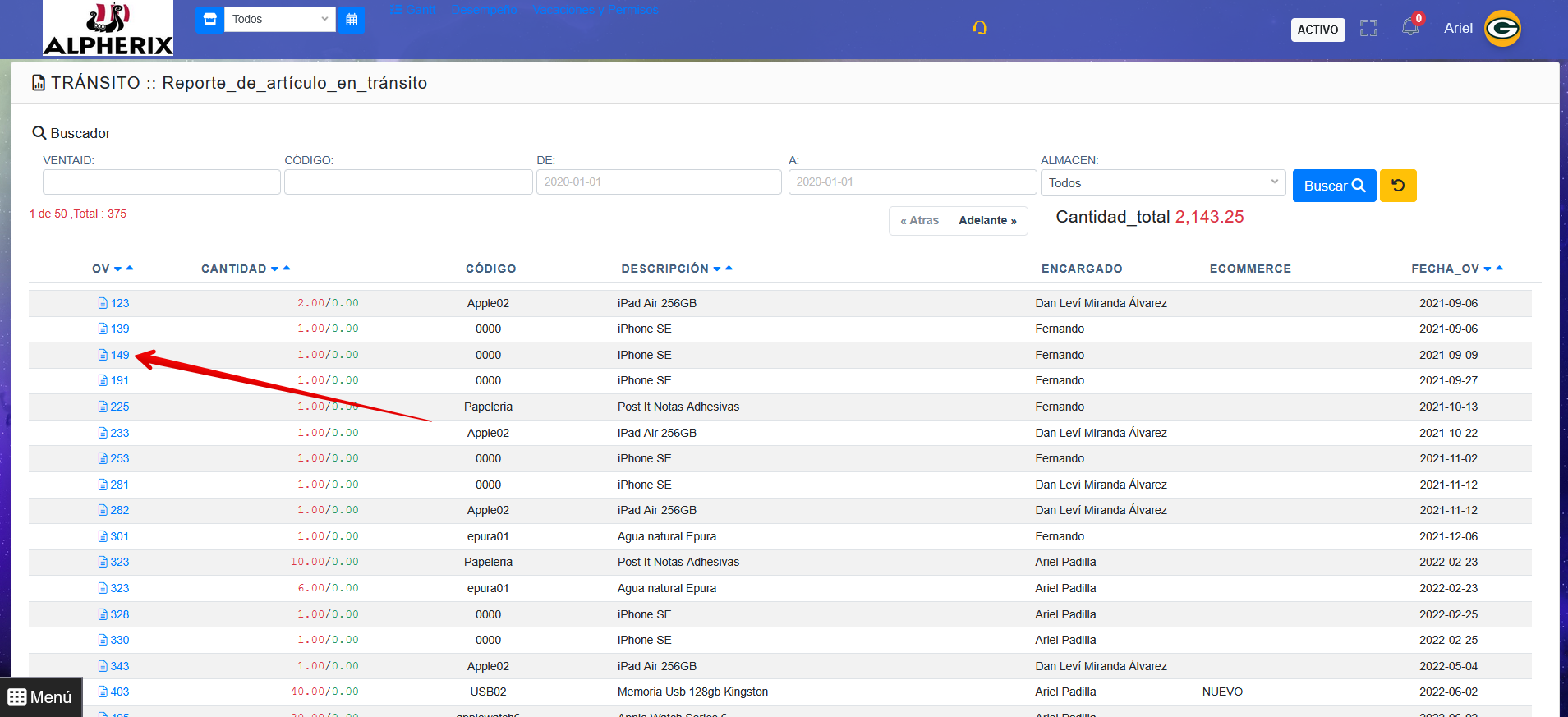Sort the CANTIDAD column ascending

tap(287, 268)
